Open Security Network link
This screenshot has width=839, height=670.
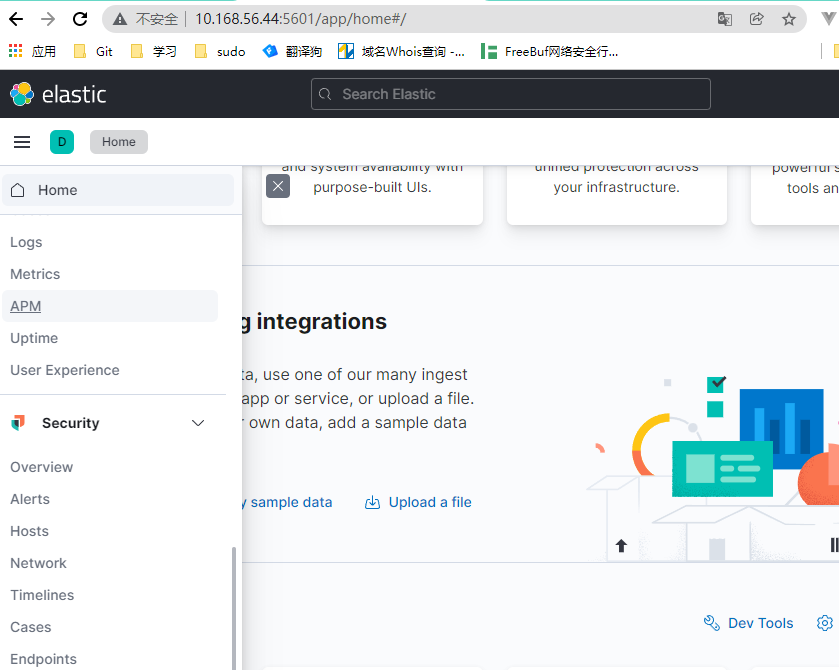[x=39, y=563]
